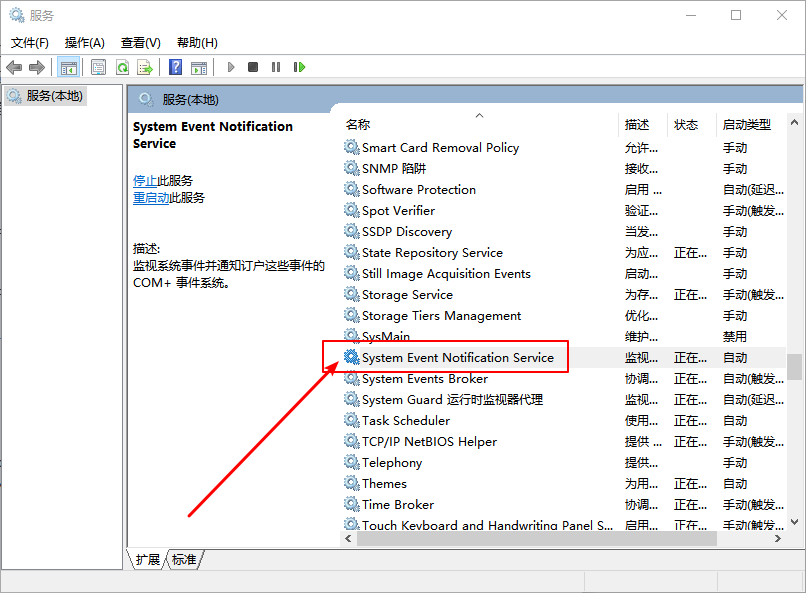Image resolution: width=806 pixels, height=593 pixels.
Task: Switch to the 标准 tab
Action: (184, 560)
